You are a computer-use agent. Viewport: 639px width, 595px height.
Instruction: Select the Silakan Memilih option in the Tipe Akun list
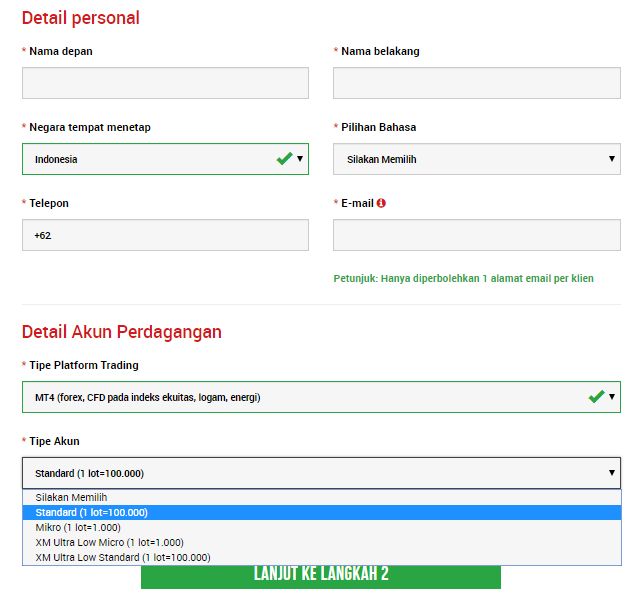click(322, 497)
